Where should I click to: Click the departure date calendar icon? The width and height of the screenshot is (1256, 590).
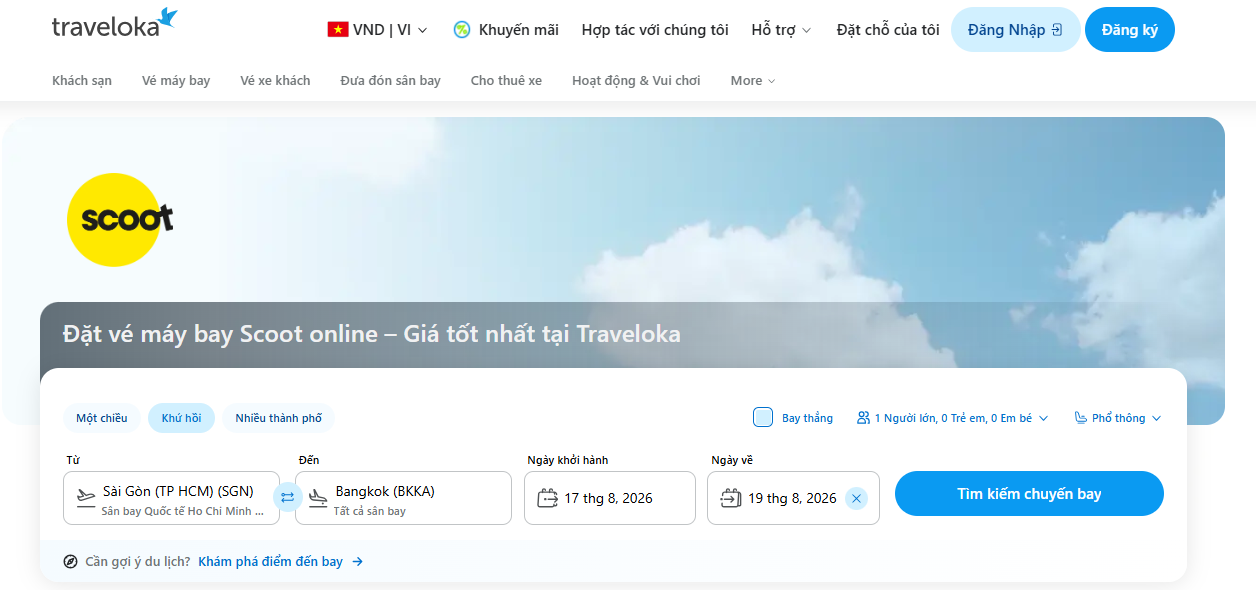coord(547,497)
